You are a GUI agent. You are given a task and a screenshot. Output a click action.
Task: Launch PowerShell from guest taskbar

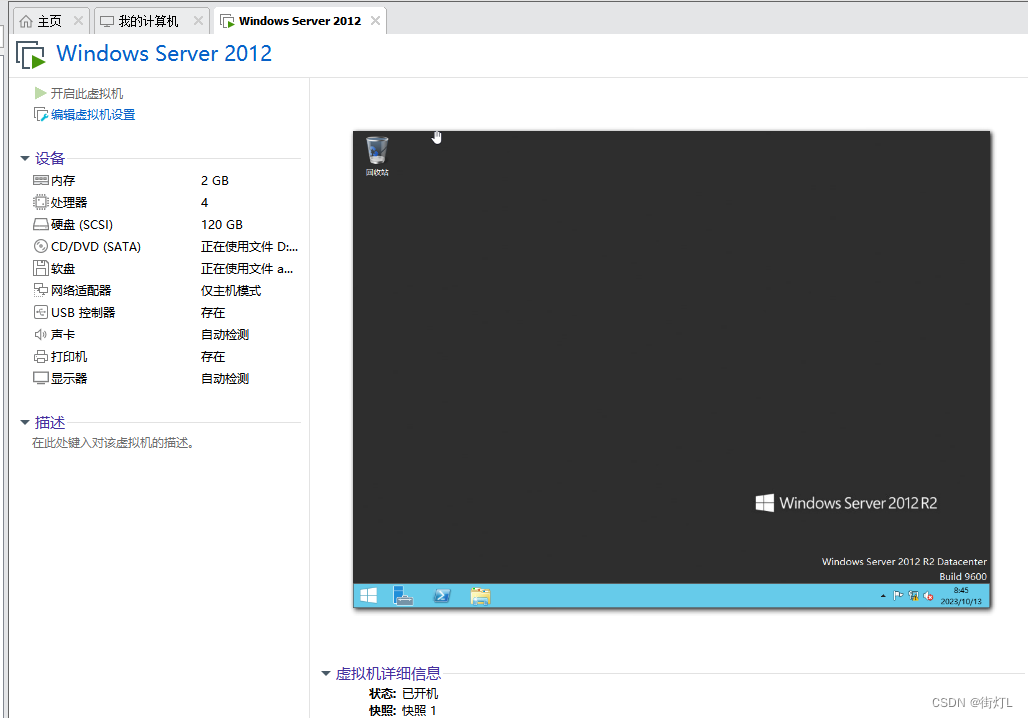pos(442,595)
